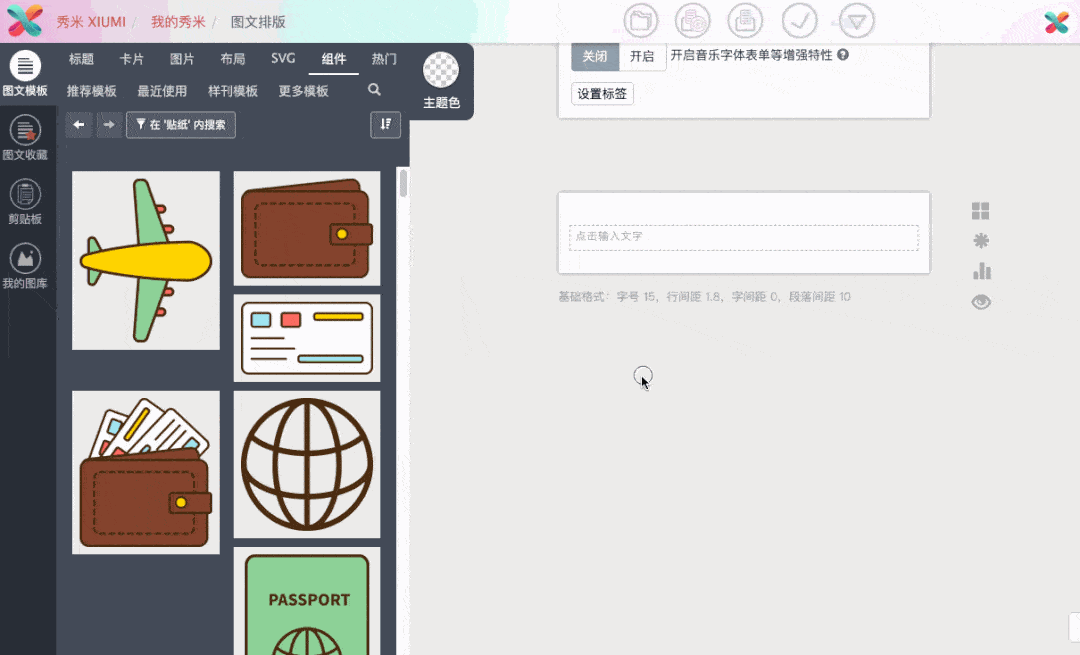Screen dimensions: 1080x655
Task: Insert the brown wallet sticker
Action: pos(307,229)
